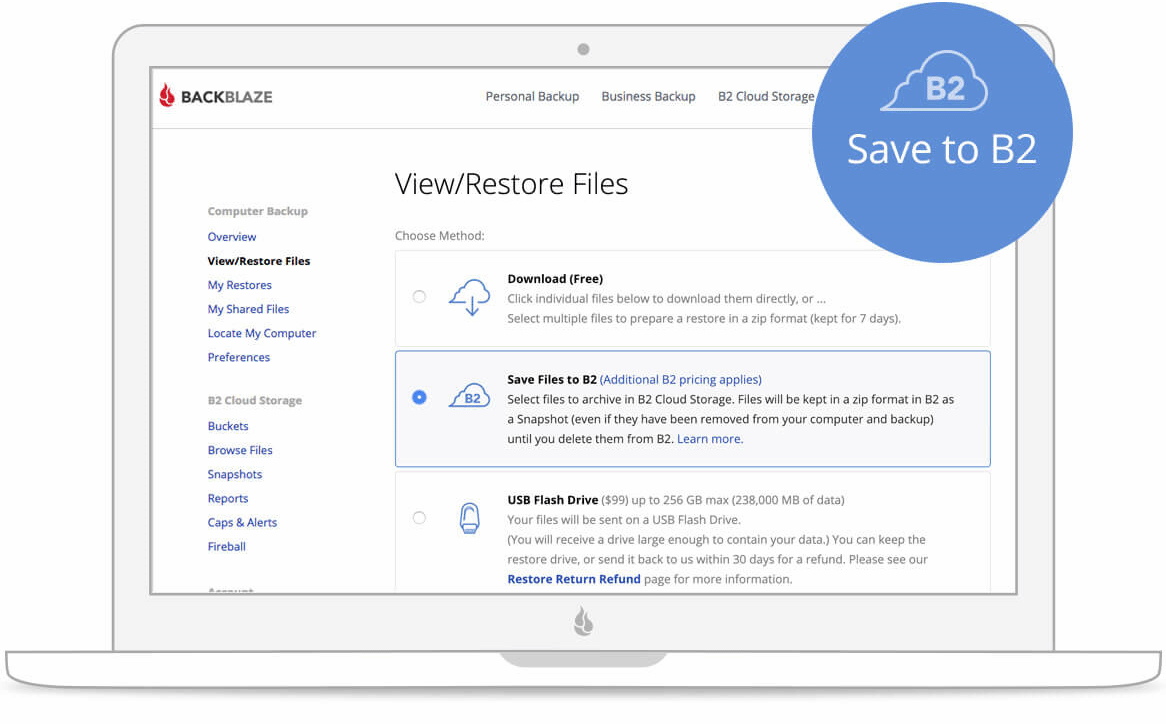Click the USB flash drive icon
This screenshot has width=1166, height=724.
(470, 517)
